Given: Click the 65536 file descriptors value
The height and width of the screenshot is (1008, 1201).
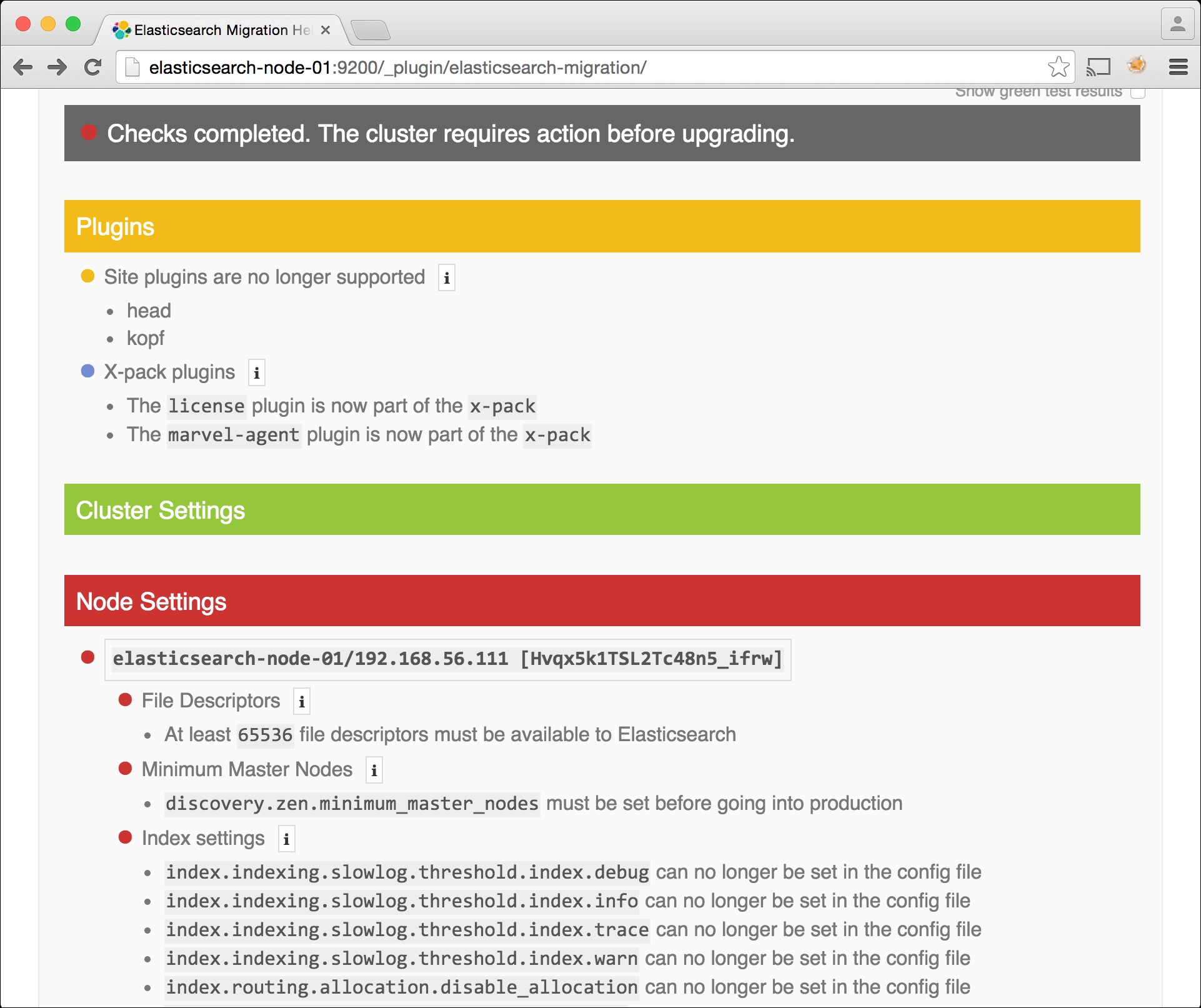Looking at the screenshot, I should 265,735.
